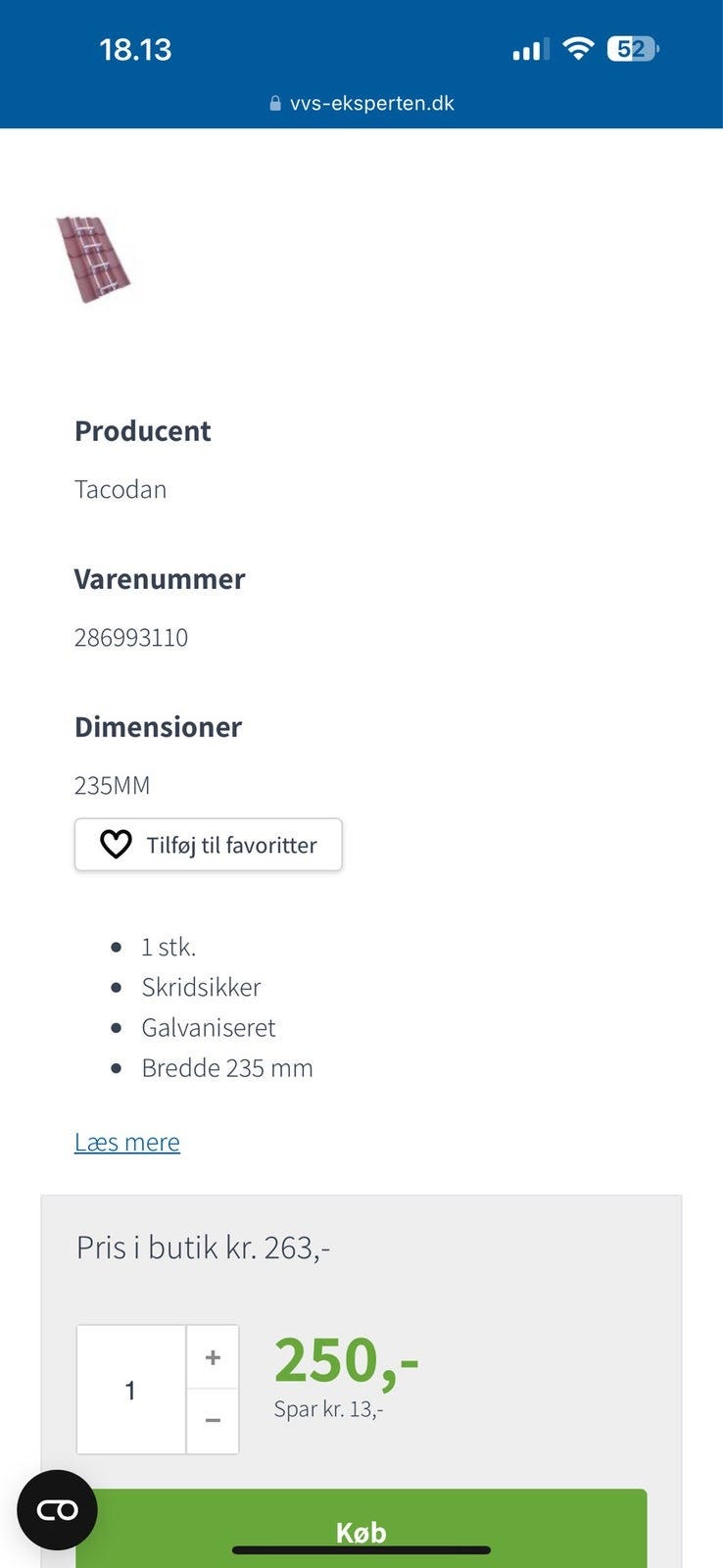
Task: Tap the 18.13 clock in the status bar
Action: [x=135, y=49]
